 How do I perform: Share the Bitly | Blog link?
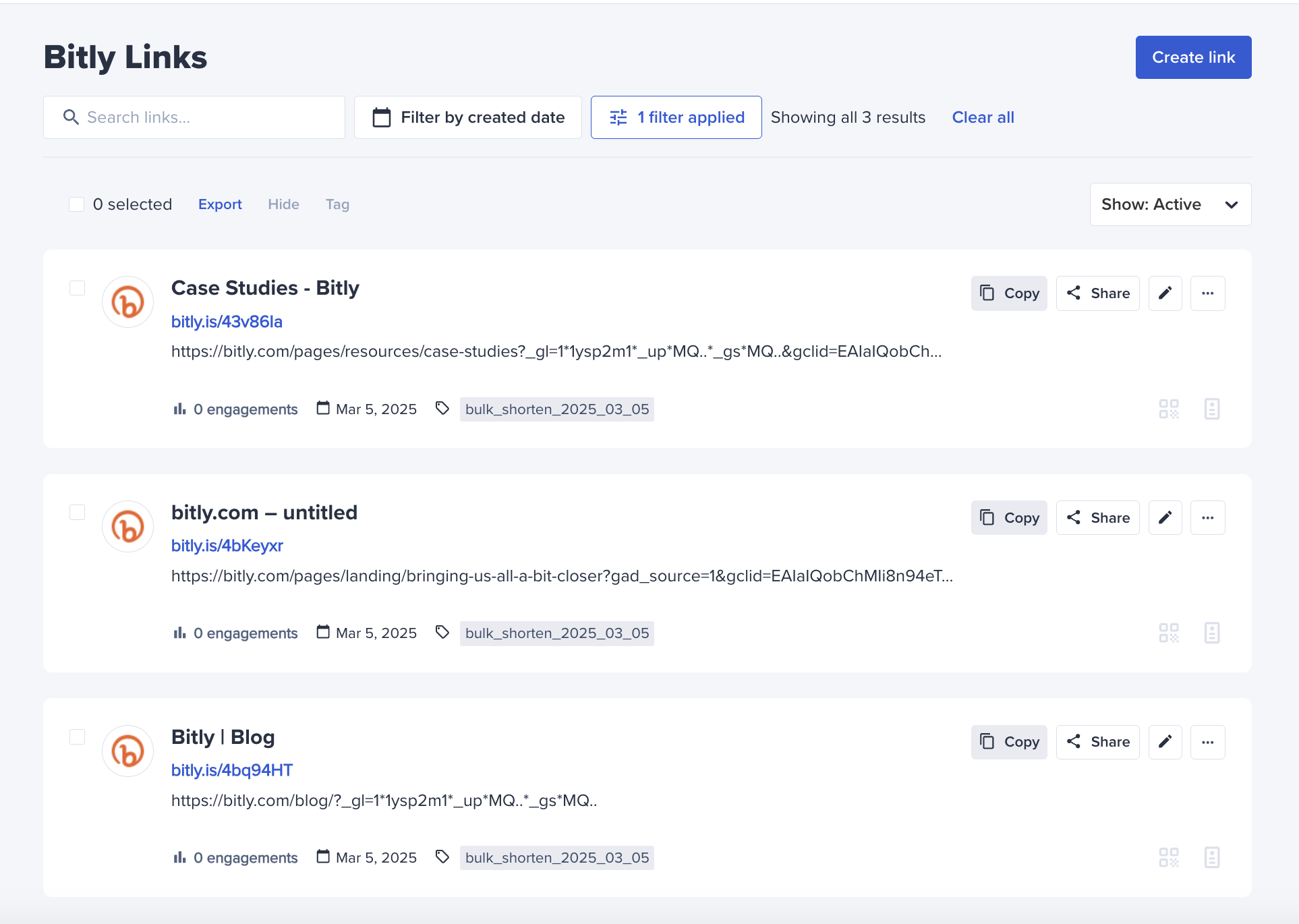(1097, 742)
